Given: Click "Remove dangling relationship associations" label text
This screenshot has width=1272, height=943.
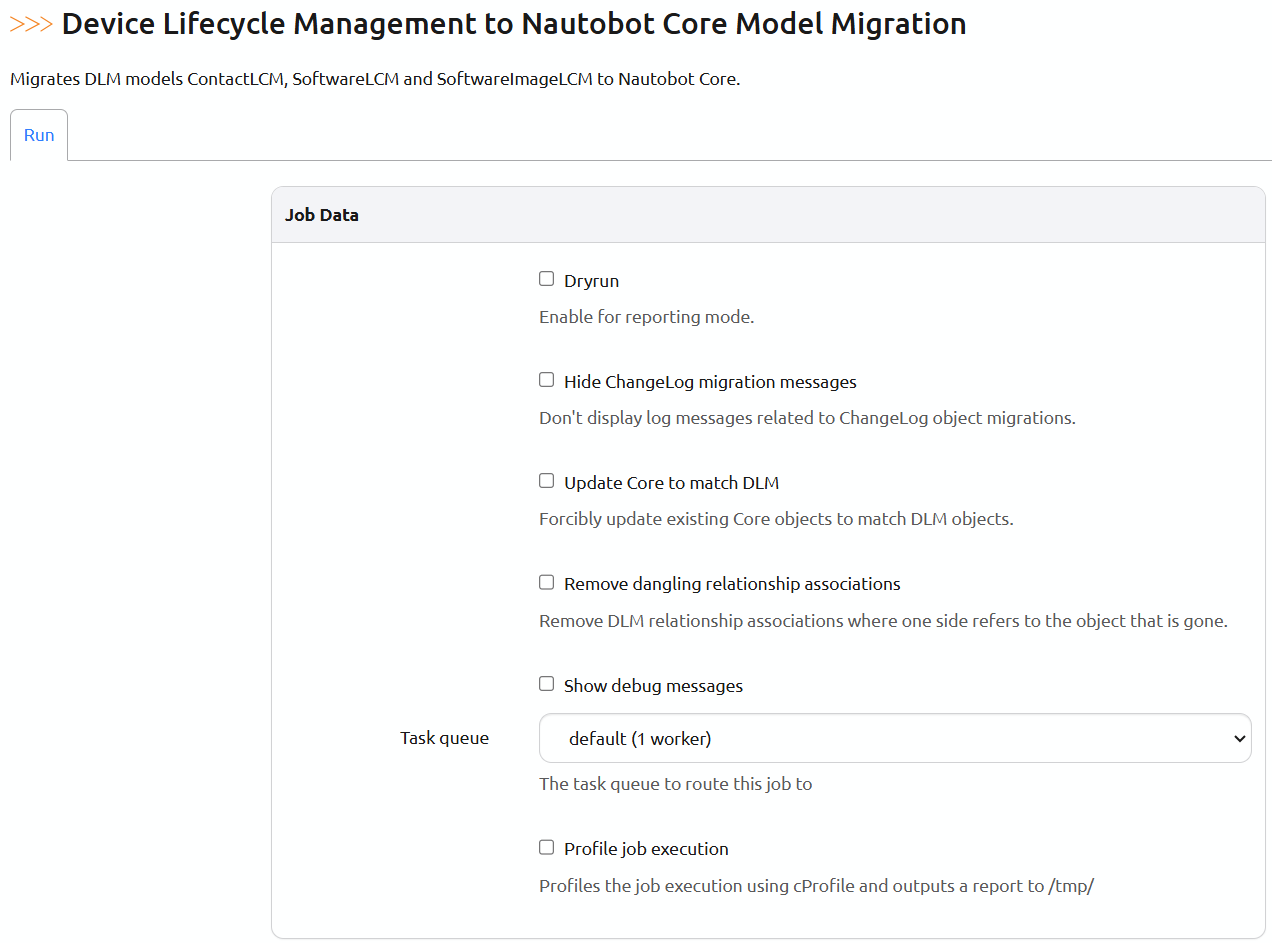Looking at the screenshot, I should click(x=732, y=584).
